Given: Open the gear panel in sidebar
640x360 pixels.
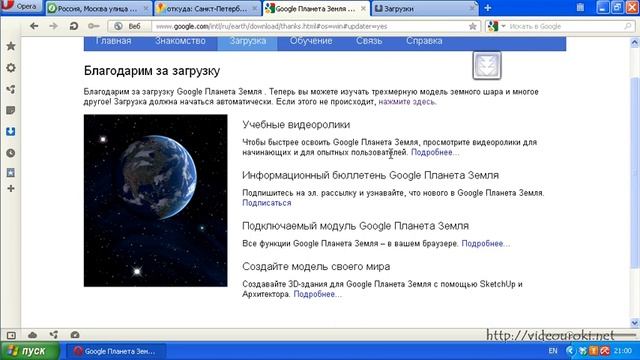Looking at the screenshot, I should tap(11, 68).
